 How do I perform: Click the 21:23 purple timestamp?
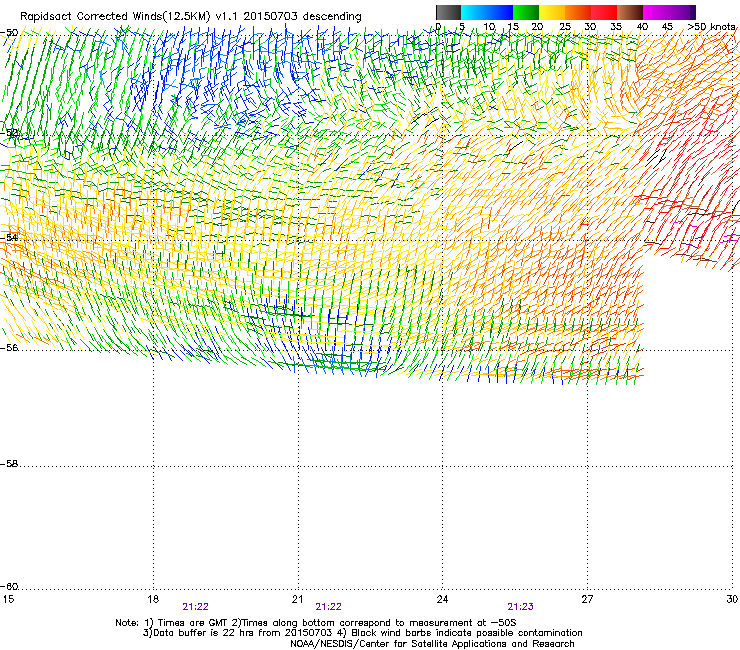click(x=520, y=607)
